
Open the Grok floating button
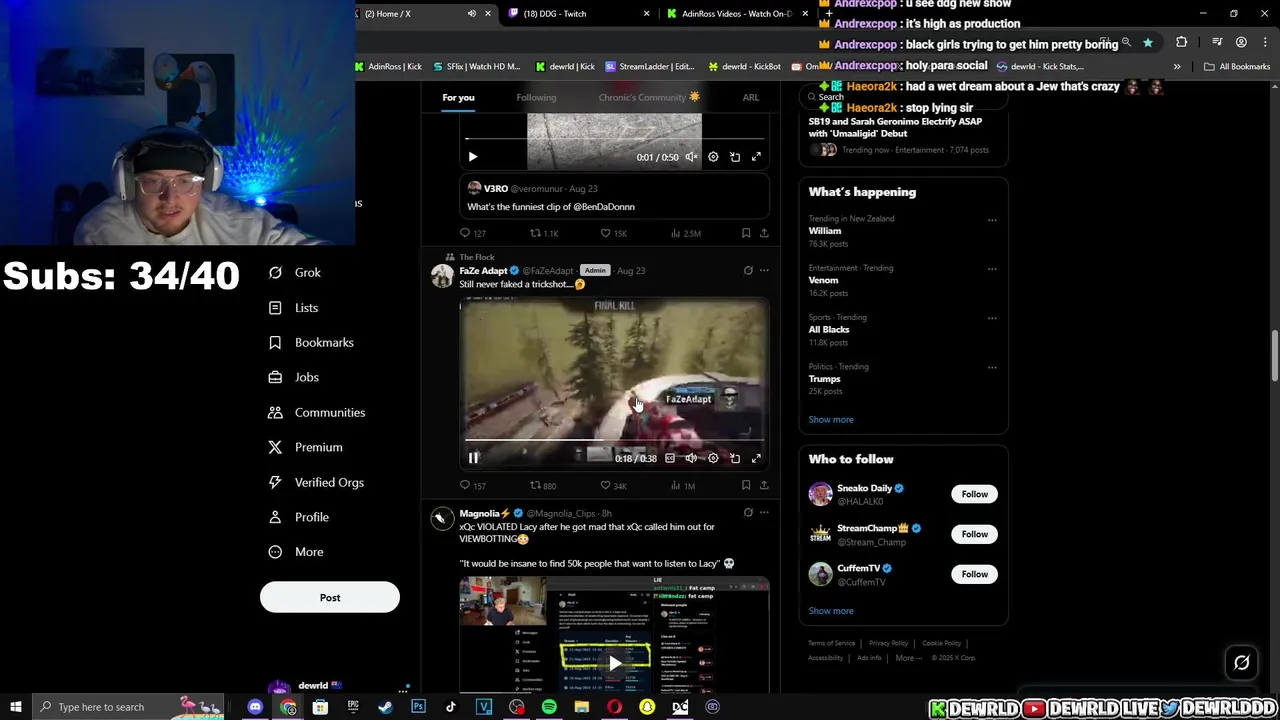pos(1242,662)
